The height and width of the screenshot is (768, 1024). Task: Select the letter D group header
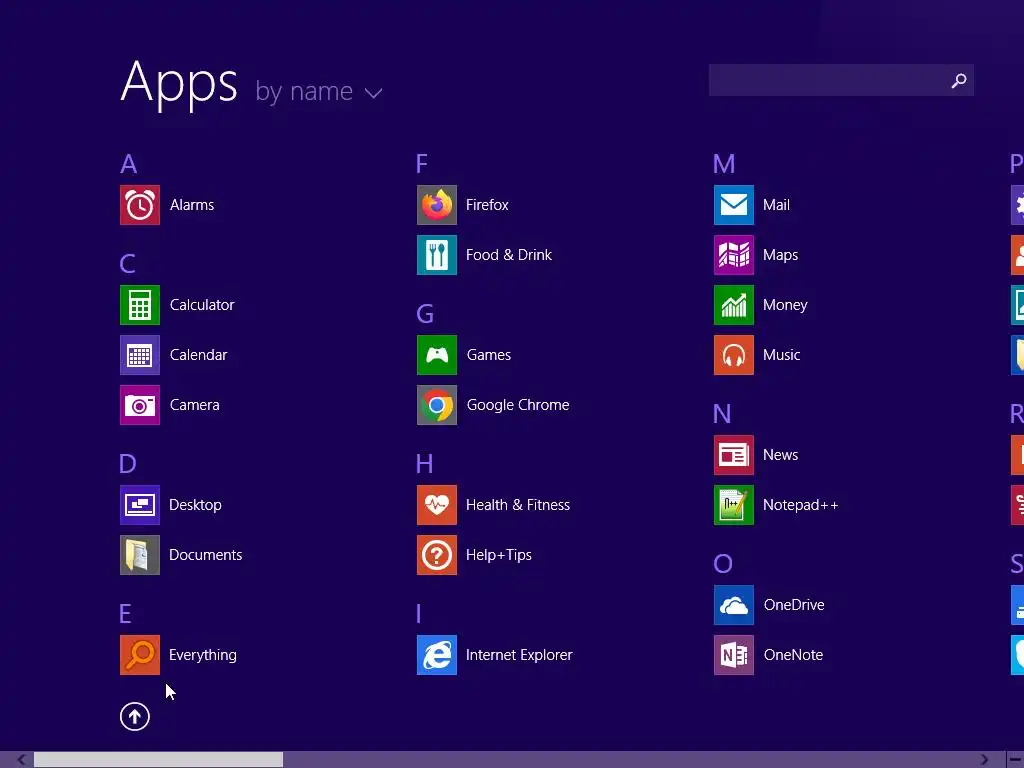tap(128, 464)
